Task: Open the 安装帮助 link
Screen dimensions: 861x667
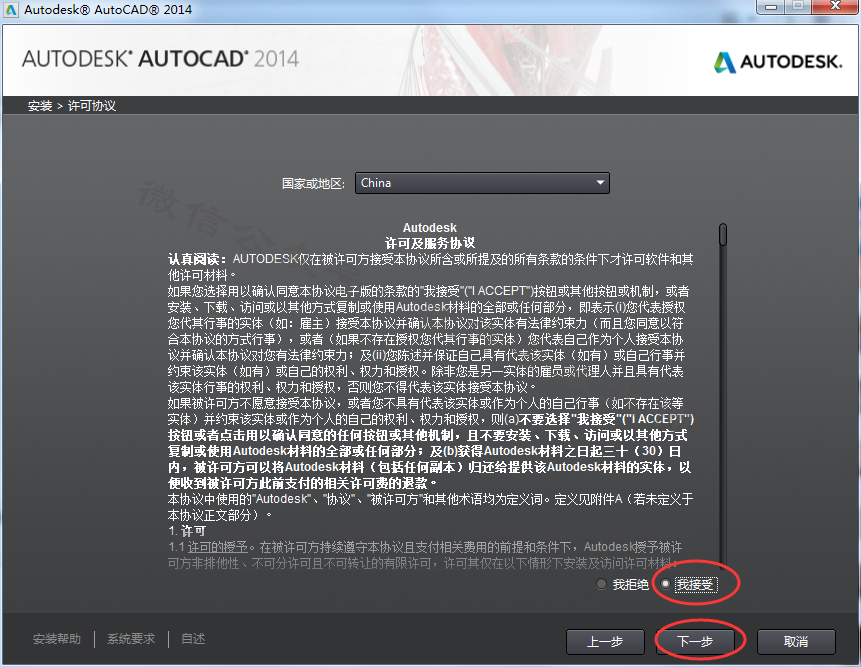Action: (x=57, y=639)
